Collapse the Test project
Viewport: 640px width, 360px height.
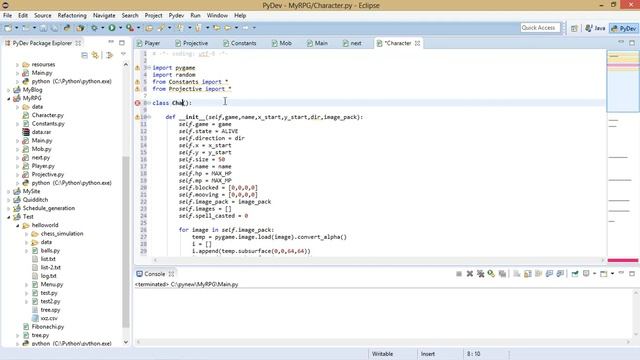coord(9,217)
